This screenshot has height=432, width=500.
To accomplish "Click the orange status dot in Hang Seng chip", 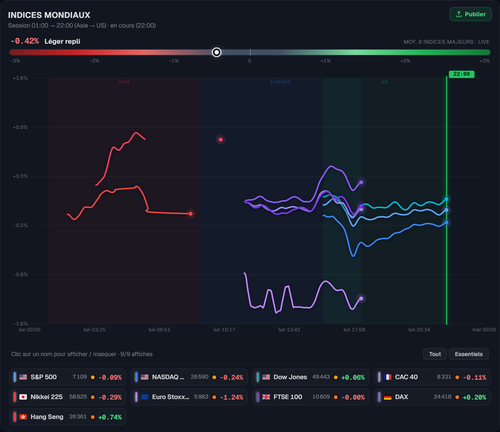I will pyautogui.click(x=93, y=417).
